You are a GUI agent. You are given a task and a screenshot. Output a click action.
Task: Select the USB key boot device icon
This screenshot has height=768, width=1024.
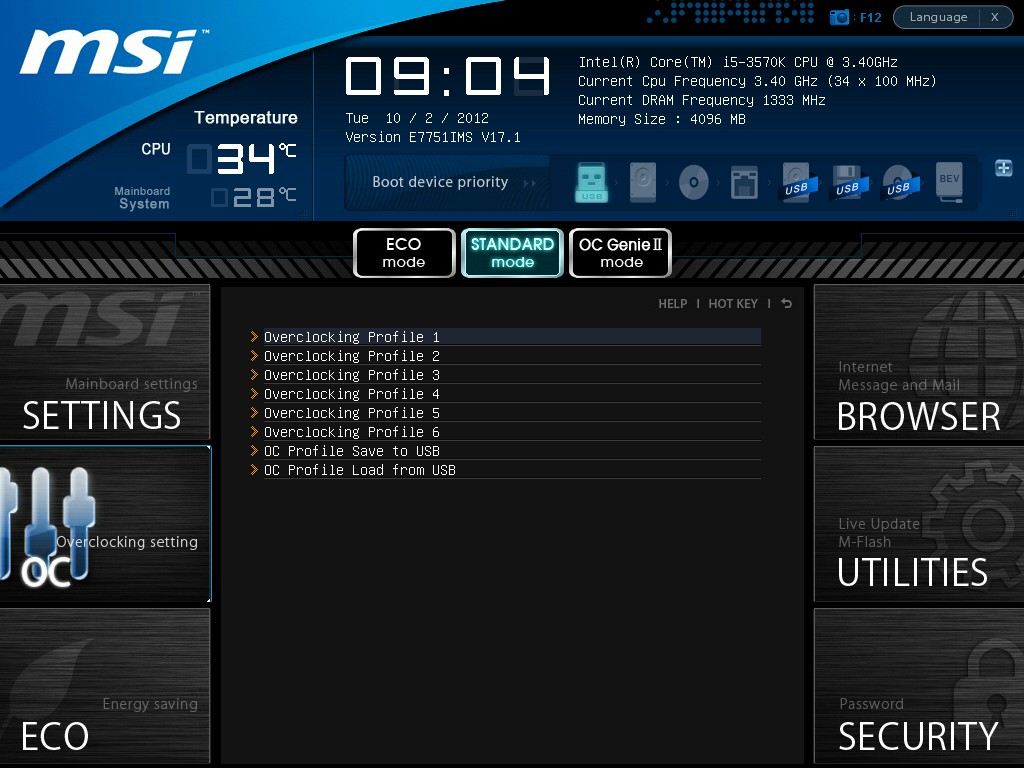pos(592,182)
